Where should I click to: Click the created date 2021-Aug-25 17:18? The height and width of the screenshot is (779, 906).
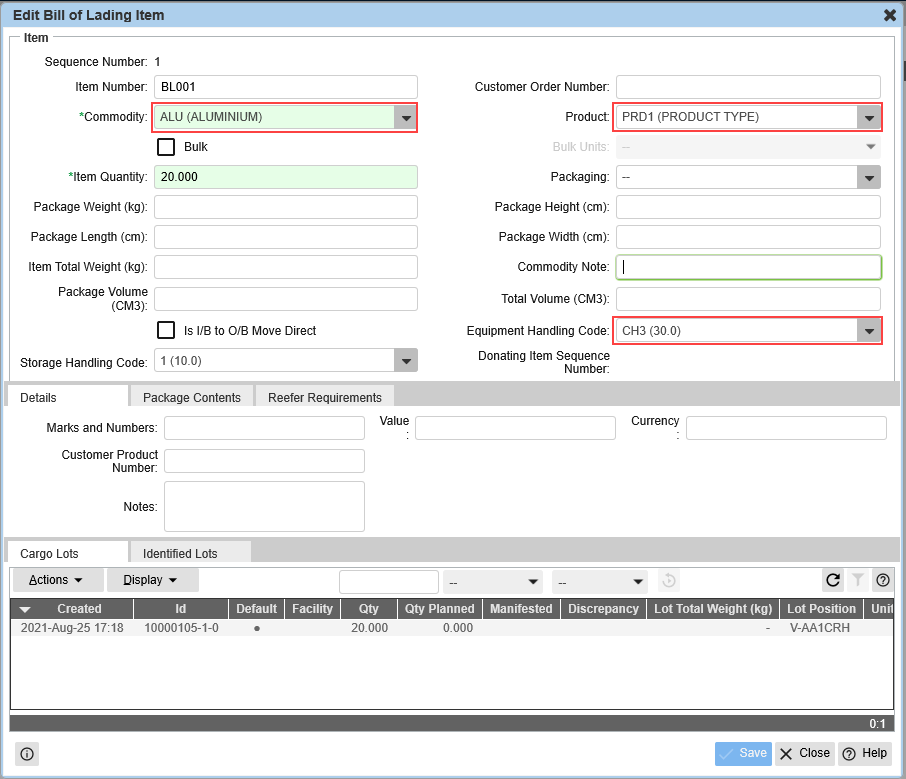(x=72, y=628)
